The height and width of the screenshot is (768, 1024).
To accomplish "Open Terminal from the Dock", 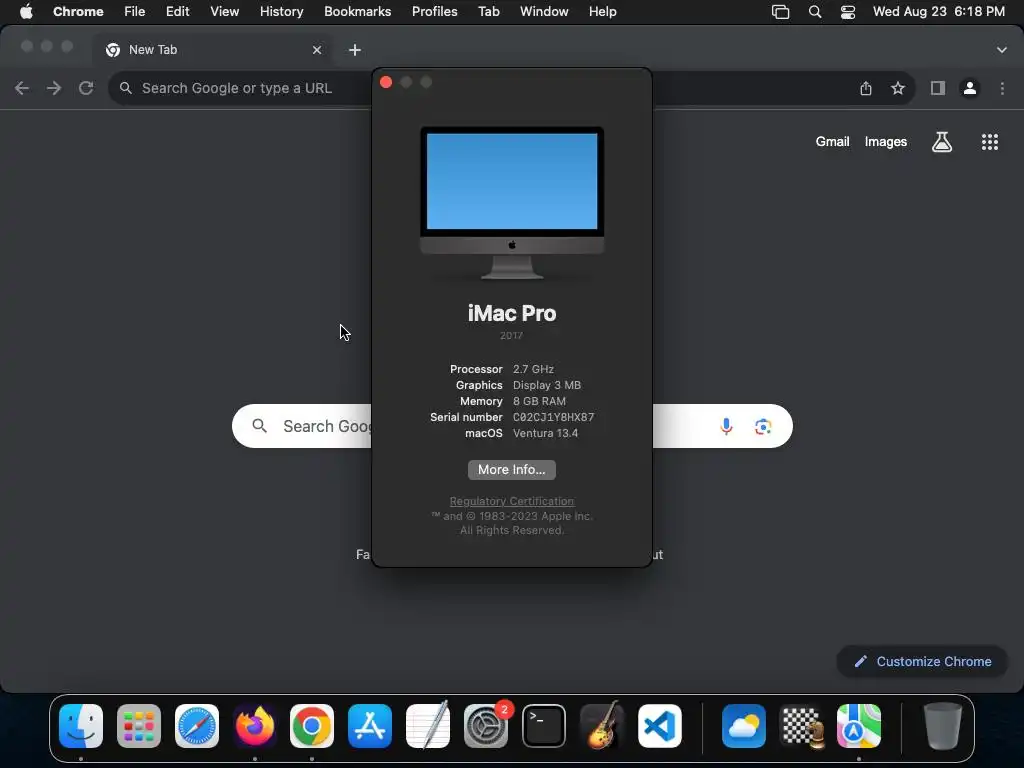I will 544,726.
